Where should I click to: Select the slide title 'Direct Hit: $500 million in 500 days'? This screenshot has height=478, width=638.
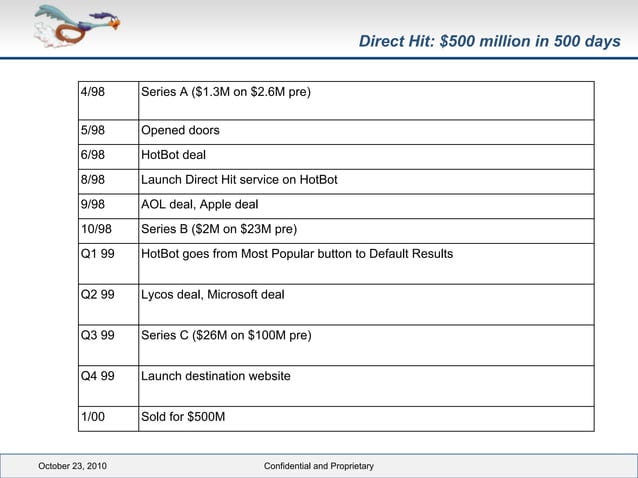click(489, 41)
